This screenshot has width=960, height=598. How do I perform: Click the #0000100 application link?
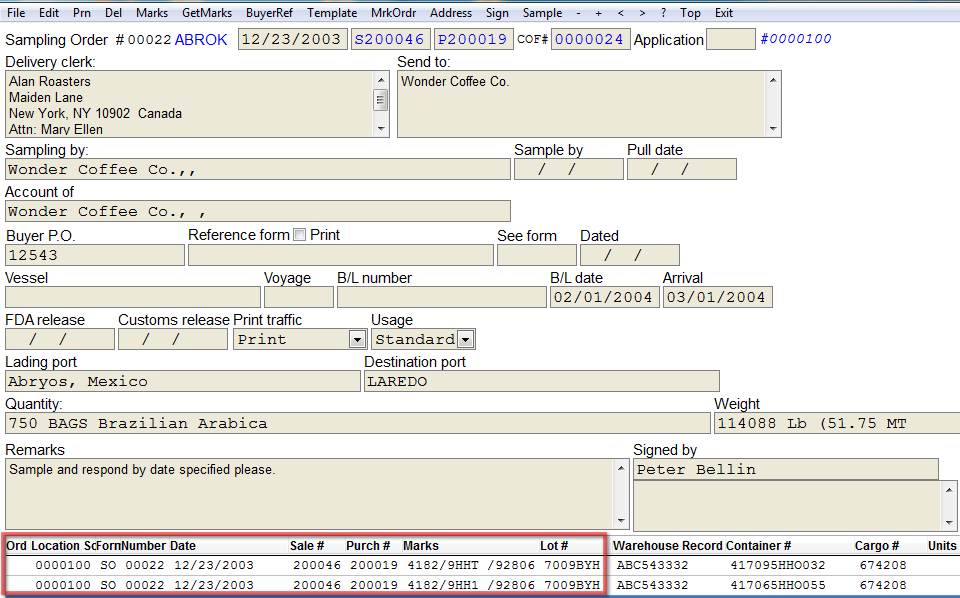[x=796, y=39]
